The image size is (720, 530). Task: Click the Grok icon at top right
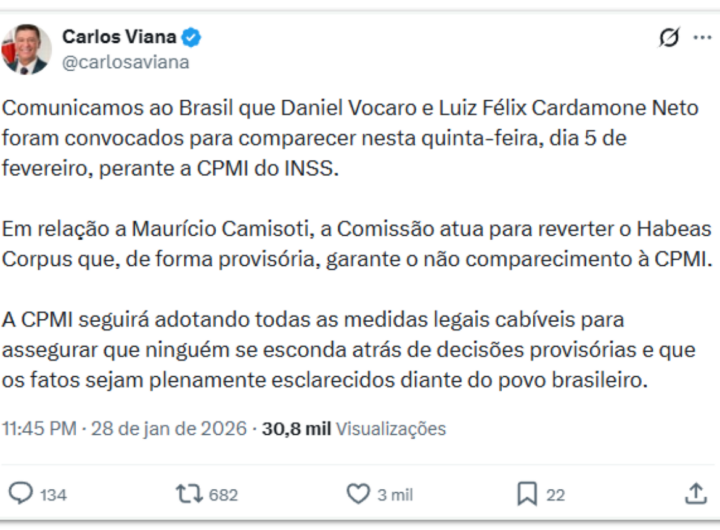click(x=669, y=38)
